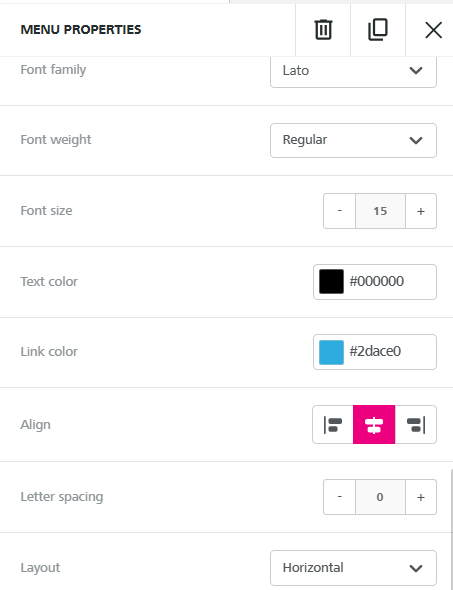Decrease font size with minus button
Viewport: 453px width, 590px height.
(339, 211)
